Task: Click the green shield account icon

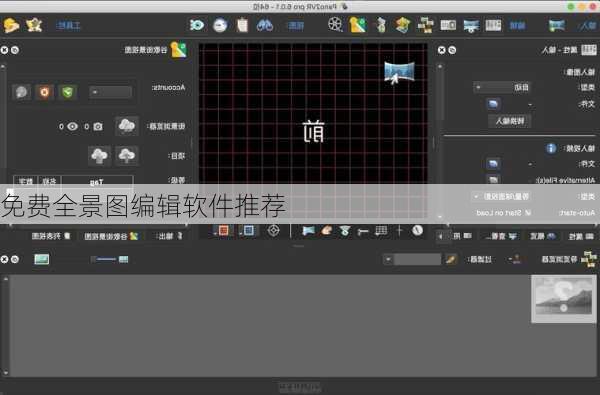Action: click(68, 92)
